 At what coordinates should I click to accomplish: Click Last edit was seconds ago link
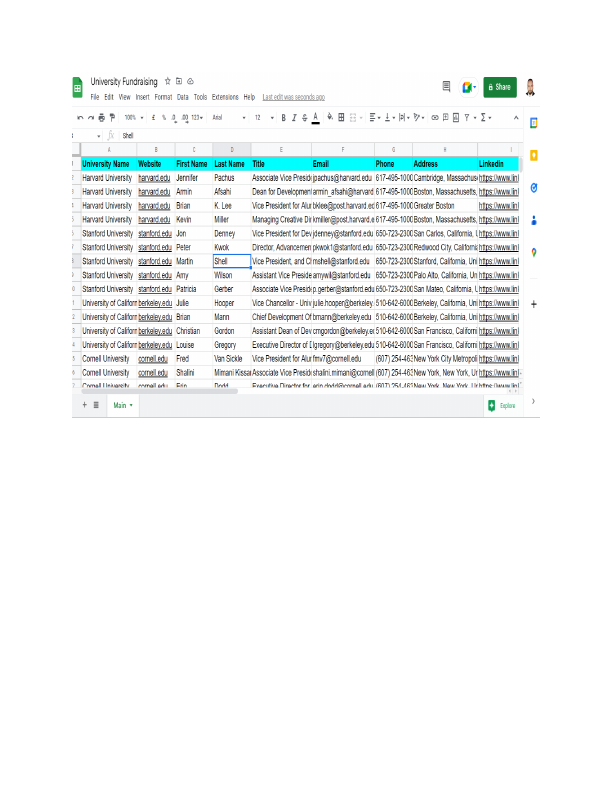coord(293,97)
